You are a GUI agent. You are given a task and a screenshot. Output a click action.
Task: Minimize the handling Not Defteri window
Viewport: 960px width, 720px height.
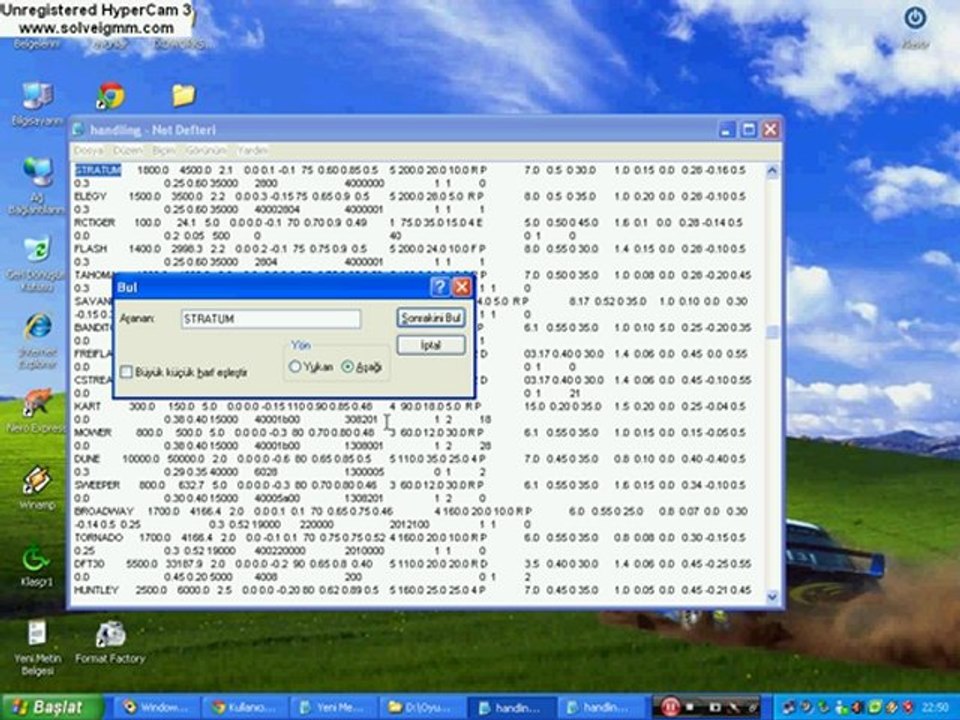pos(727,129)
